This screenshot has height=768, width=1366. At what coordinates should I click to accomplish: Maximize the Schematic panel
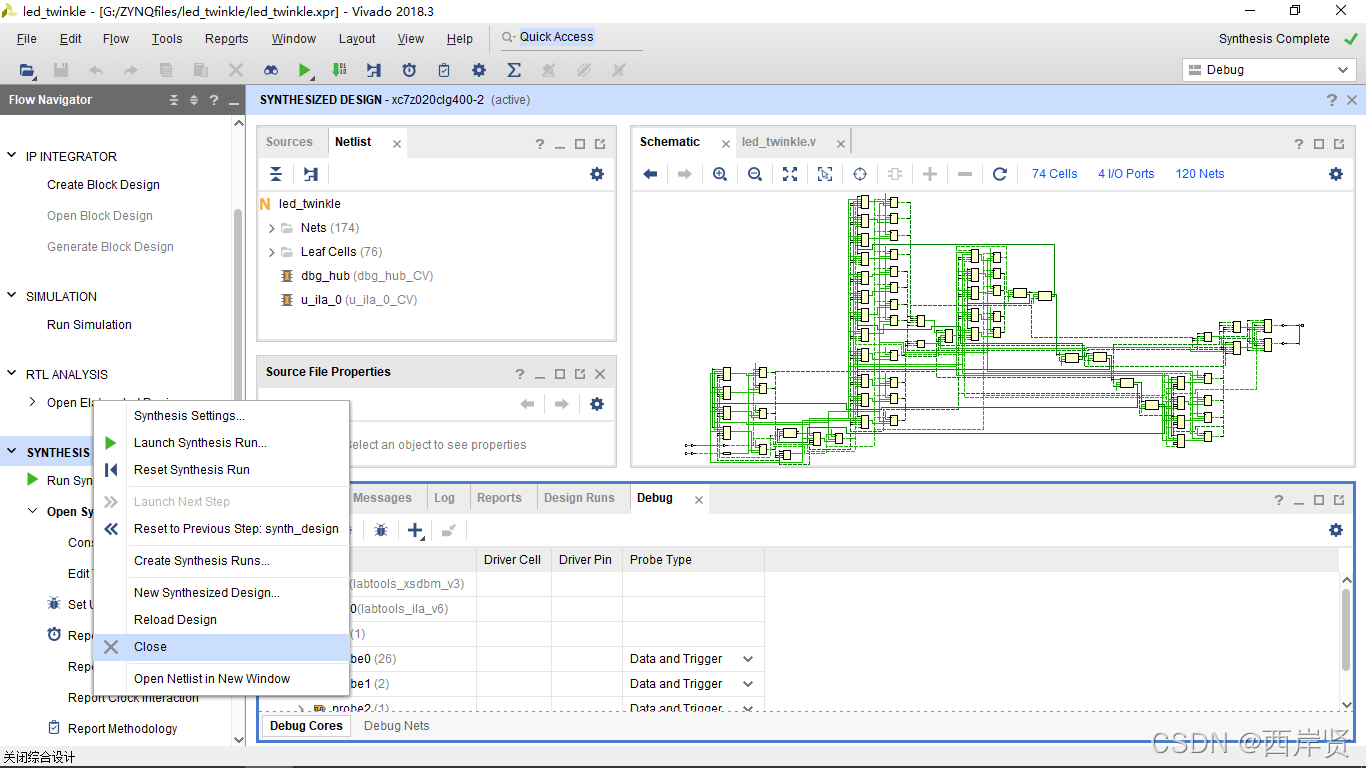pos(1319,144)
